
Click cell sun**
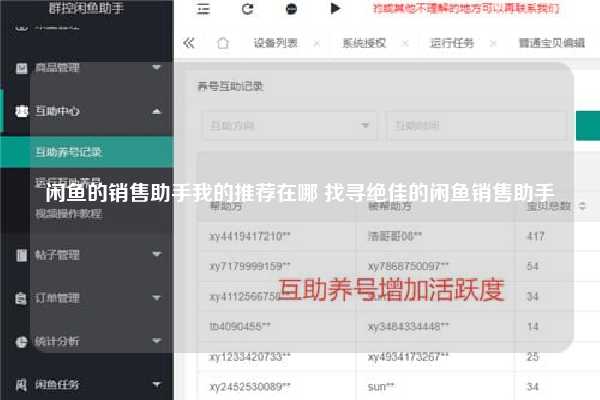coord(381,387)
